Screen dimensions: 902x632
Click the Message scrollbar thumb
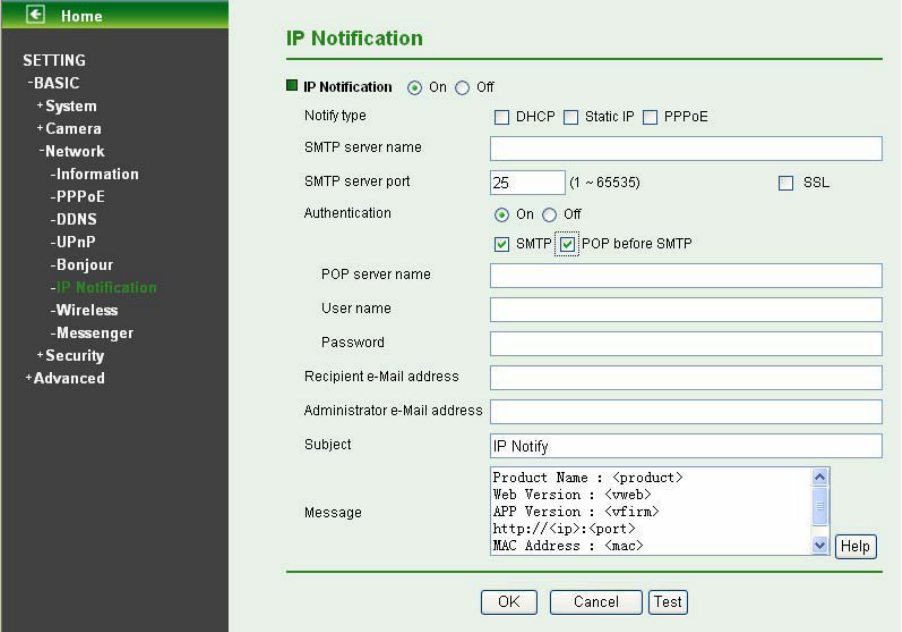pos(820,505)
